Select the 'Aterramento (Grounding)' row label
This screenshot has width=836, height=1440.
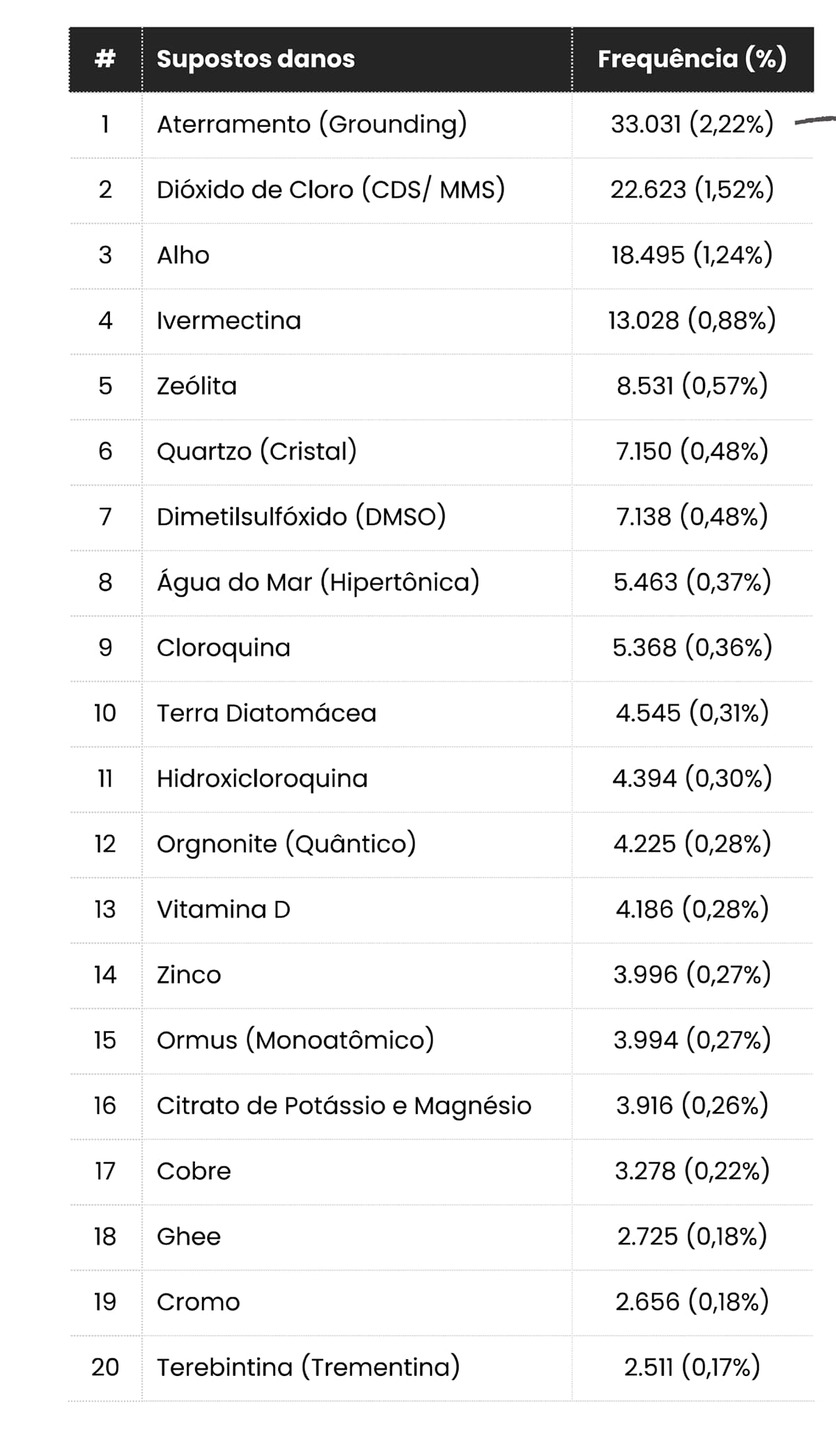coord(312,124)
